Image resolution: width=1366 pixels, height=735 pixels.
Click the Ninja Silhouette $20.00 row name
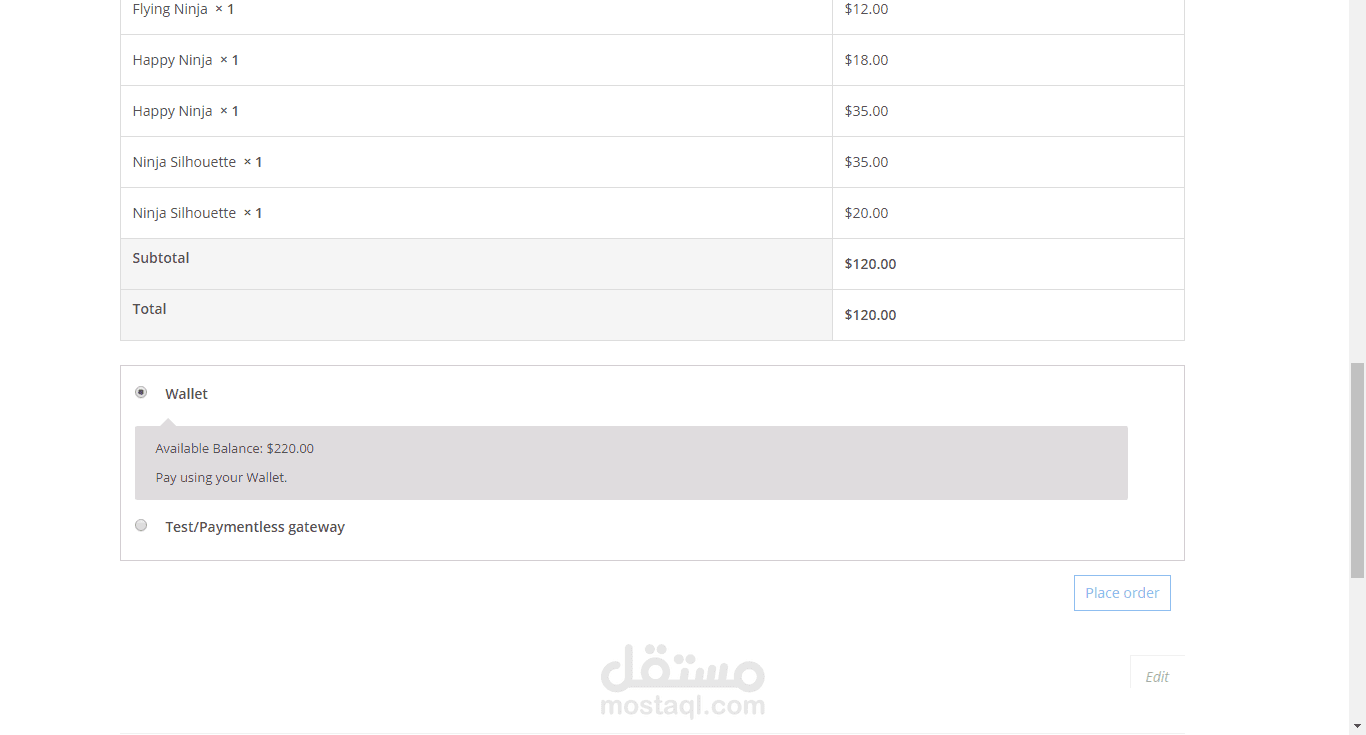(184, 213)
